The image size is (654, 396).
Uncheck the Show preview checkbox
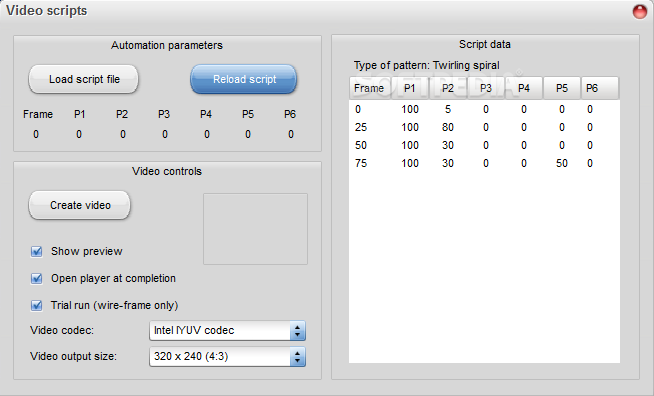click(37, 252)
